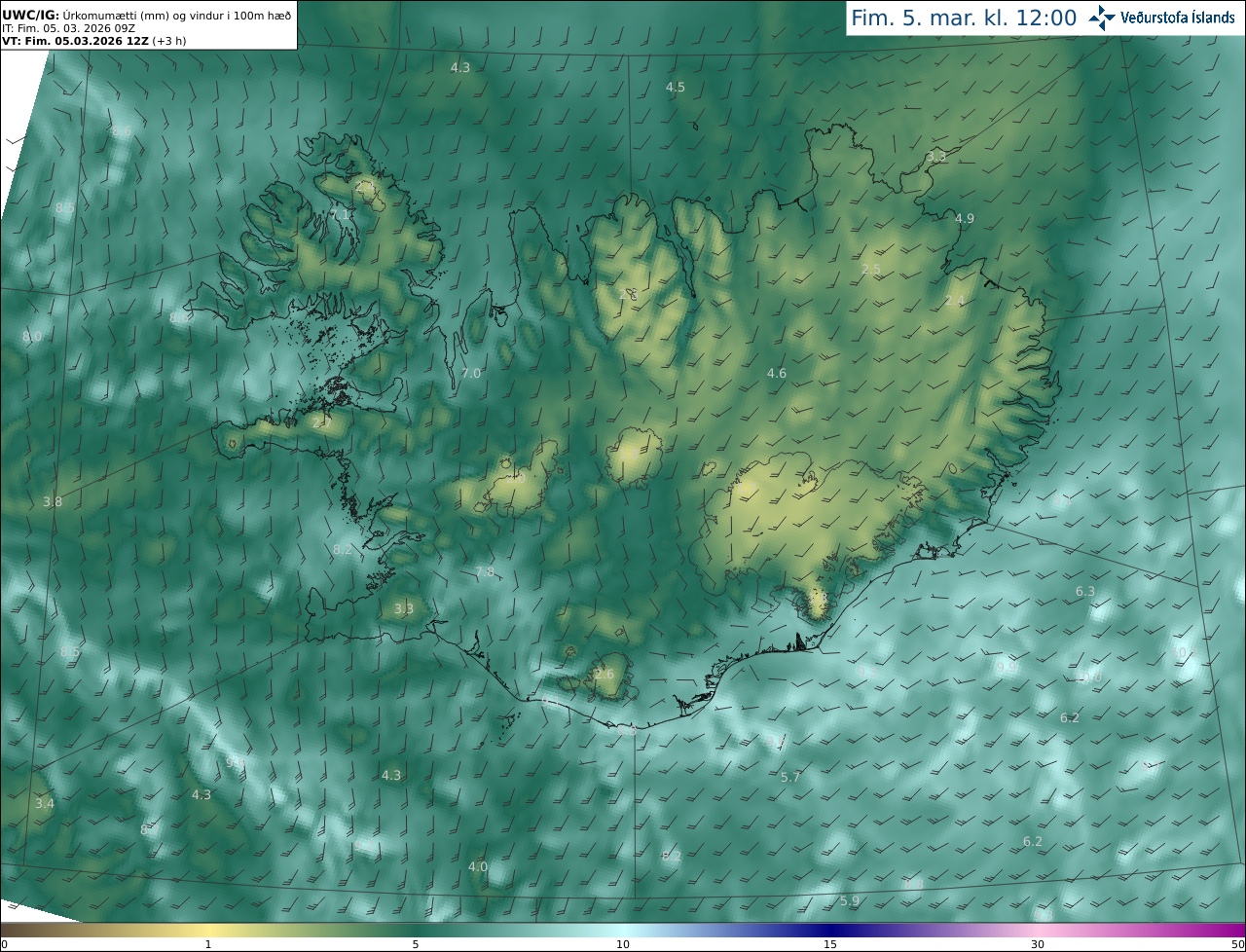Viewport: 1246px width, 952px height.
Task: Click the 7.8 value label
Action: click(484, 572)
